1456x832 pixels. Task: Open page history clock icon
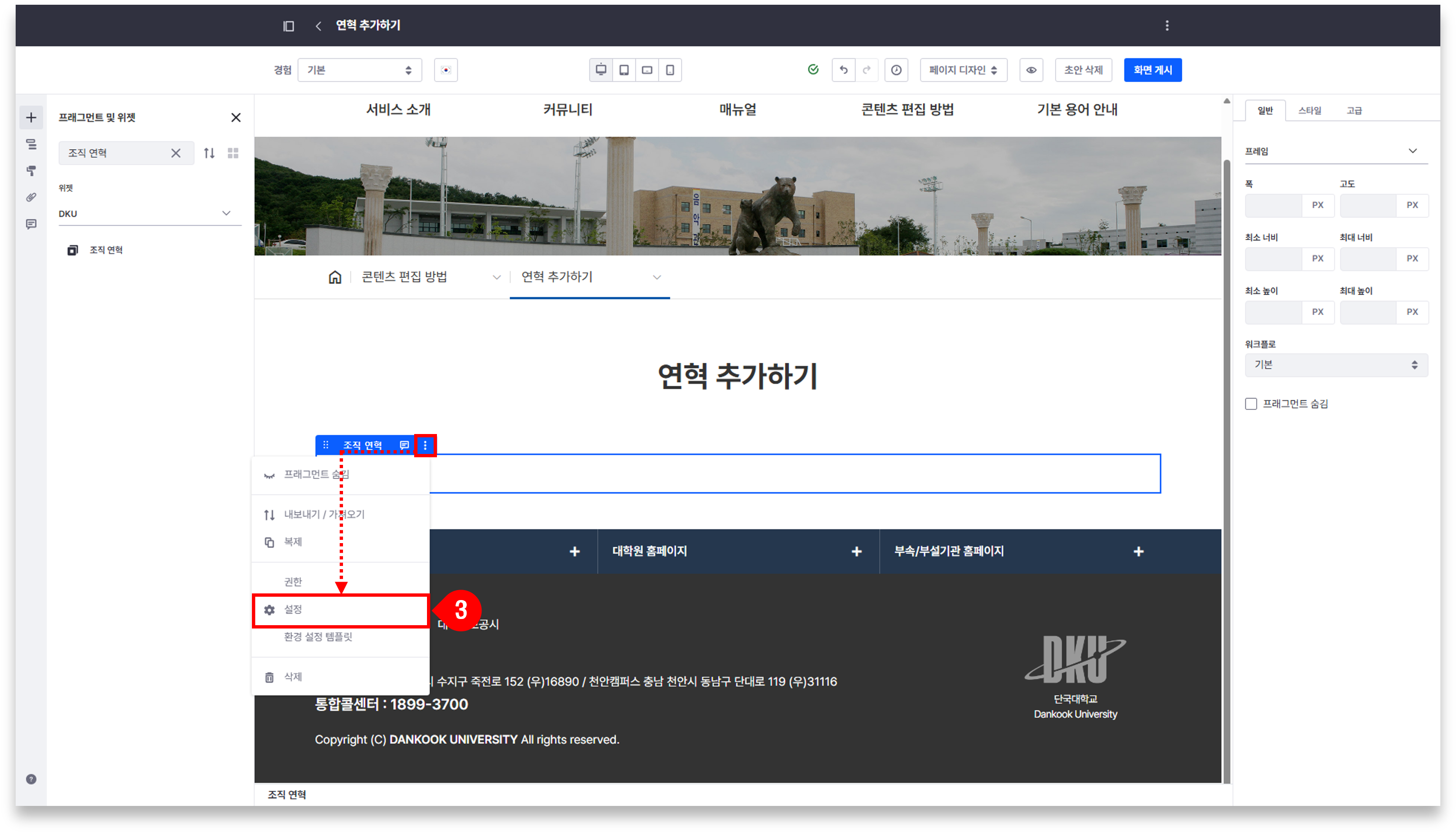coord(896,70)
